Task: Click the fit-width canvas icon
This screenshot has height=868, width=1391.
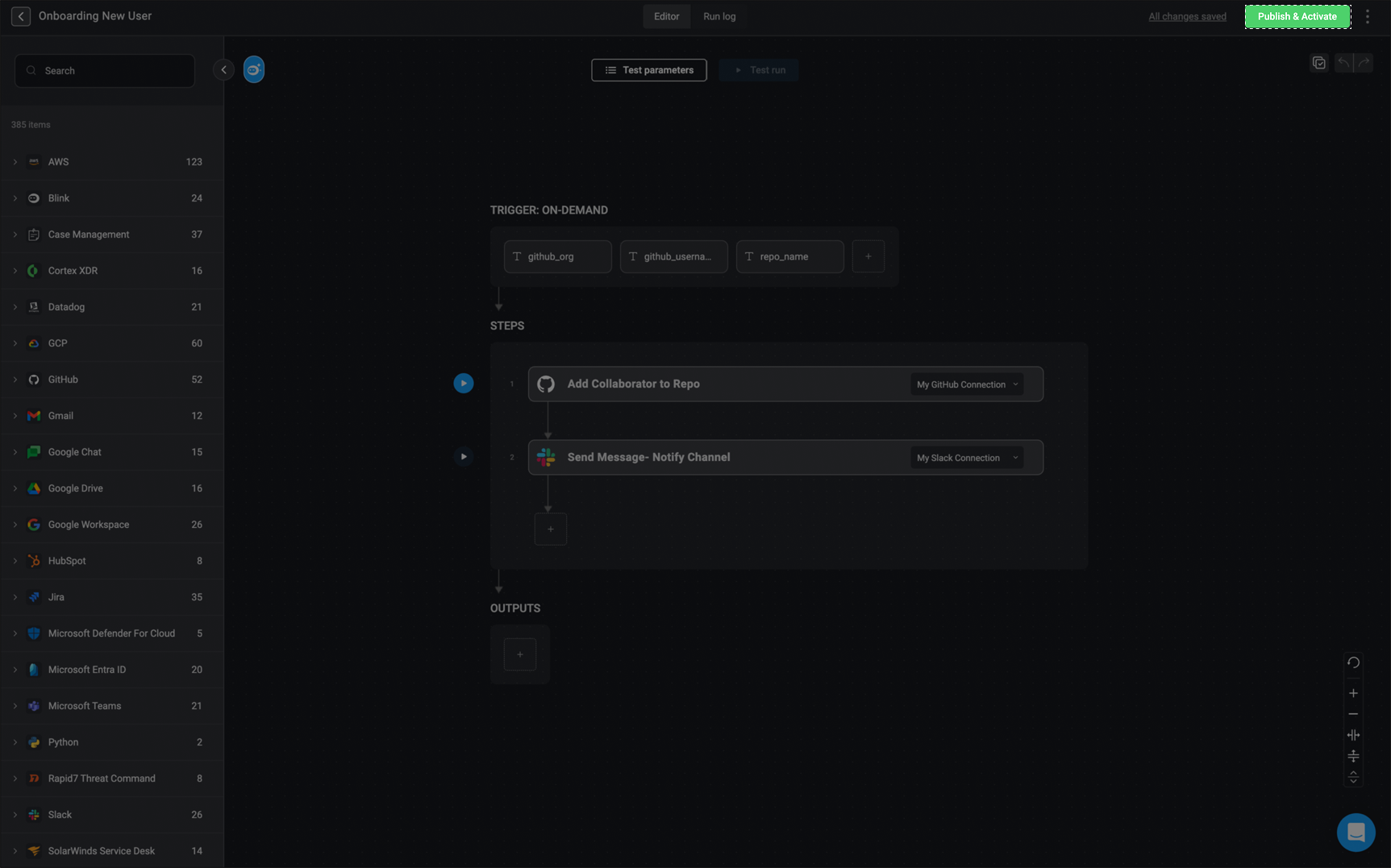Action: point(1353,735)
